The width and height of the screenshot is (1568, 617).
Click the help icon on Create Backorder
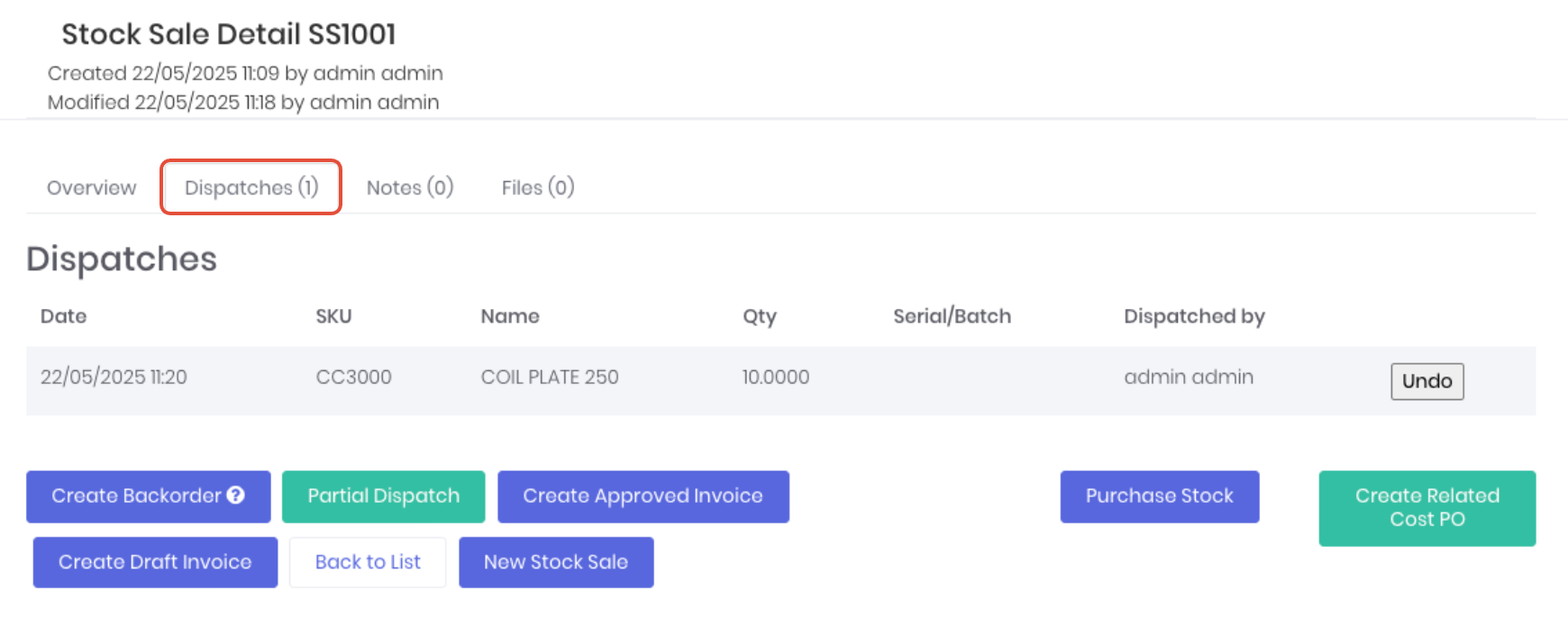pos(236,495)
